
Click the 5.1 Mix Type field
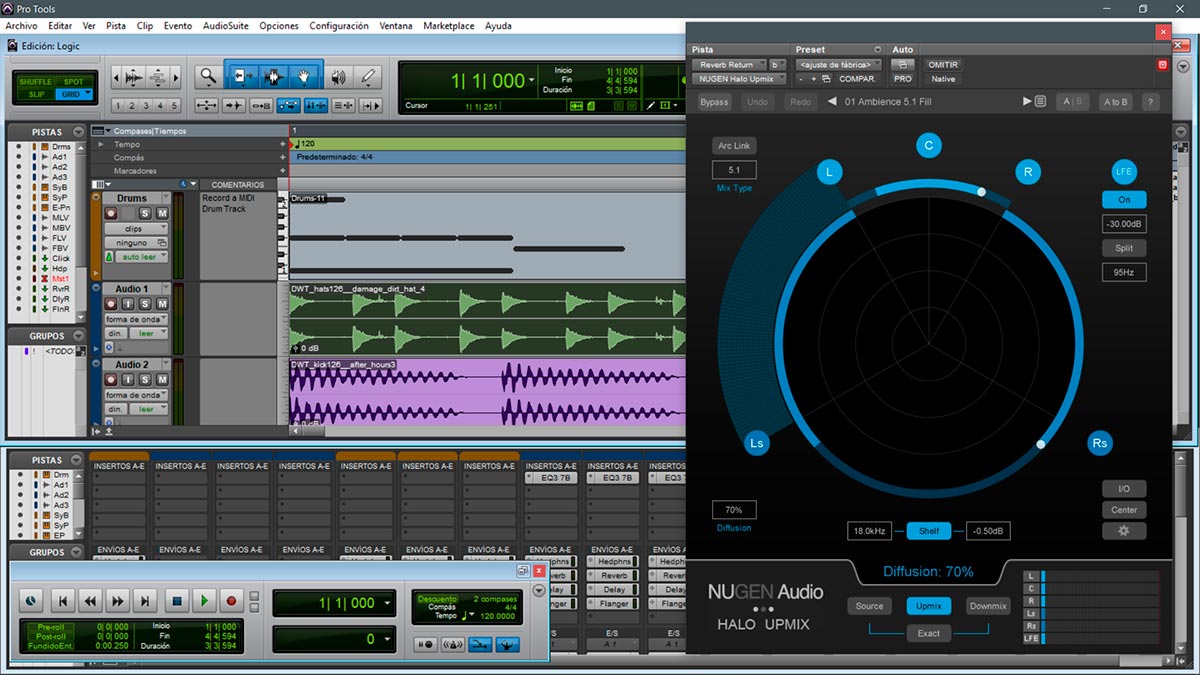[x=734, y=170]
